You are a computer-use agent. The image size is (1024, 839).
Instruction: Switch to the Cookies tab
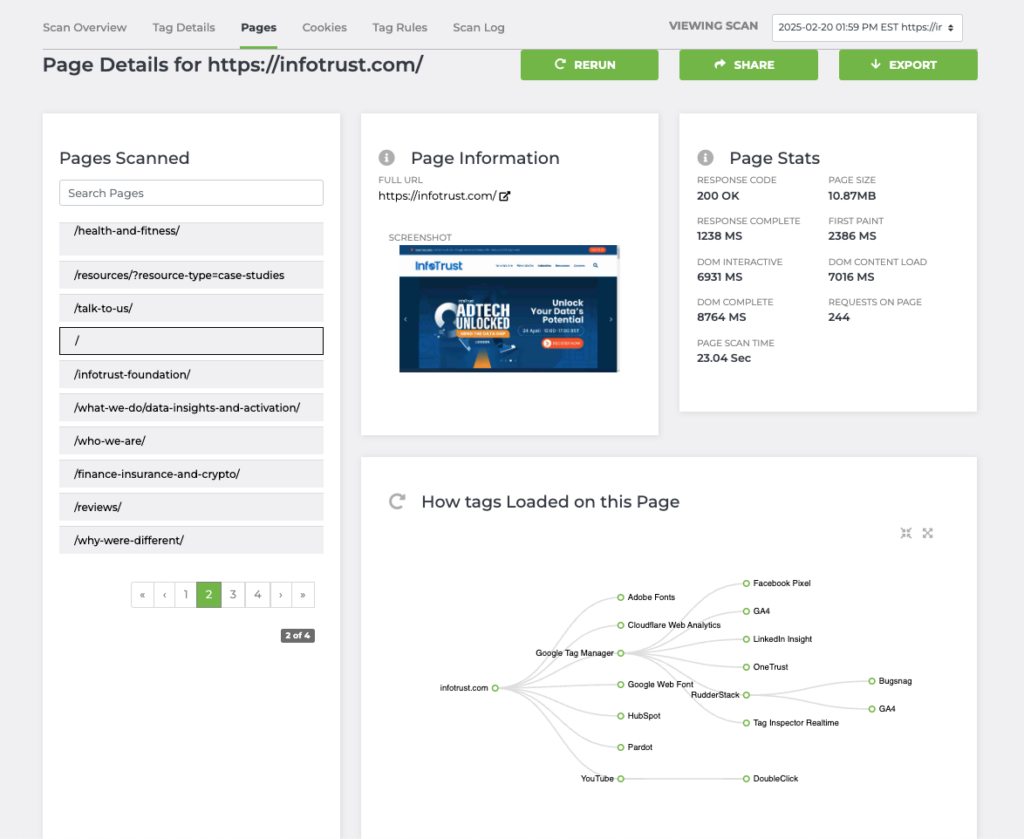tap(324, 28)
